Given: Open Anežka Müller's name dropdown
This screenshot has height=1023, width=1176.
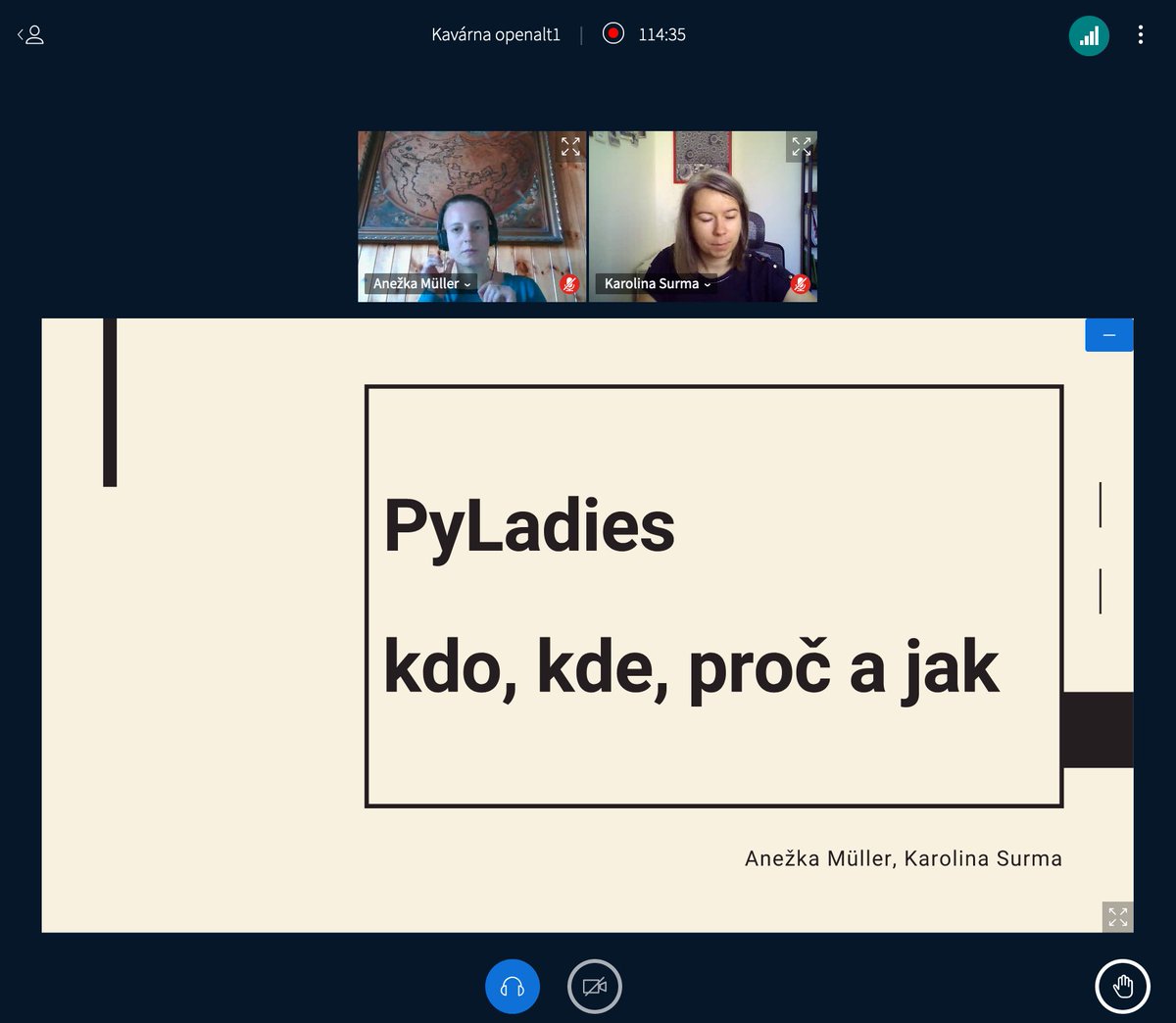Looking at the screenshot, I should tap(467, 284).
